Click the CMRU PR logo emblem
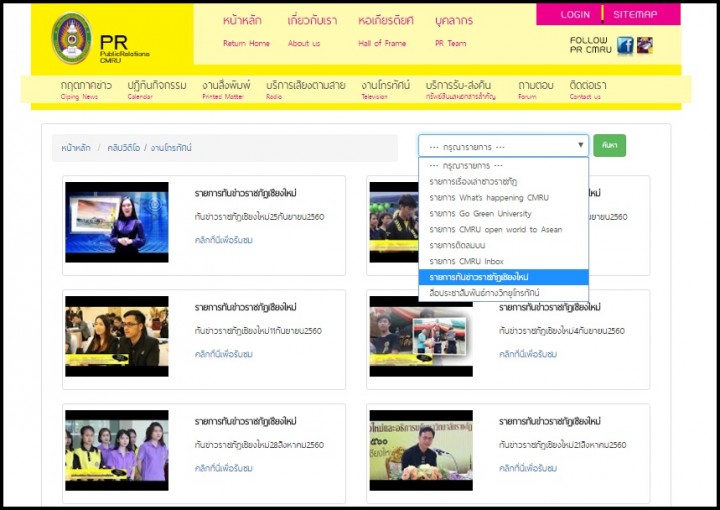The height and width of the screenshot is (510, 720). pyautogui.click(x=72, y=38)
